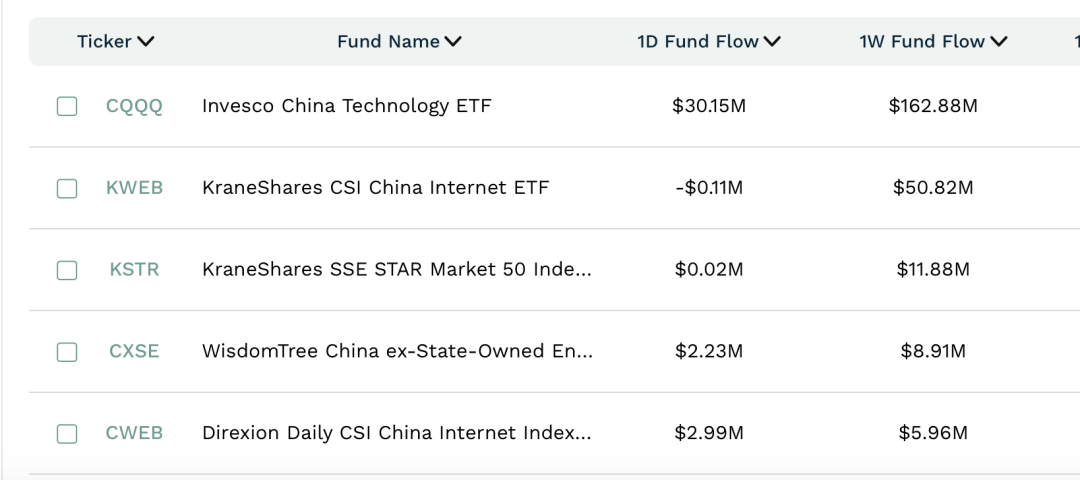Go to the KSTR ticker page
Screen dimensions: 1080x480
[x=134, y=270]
